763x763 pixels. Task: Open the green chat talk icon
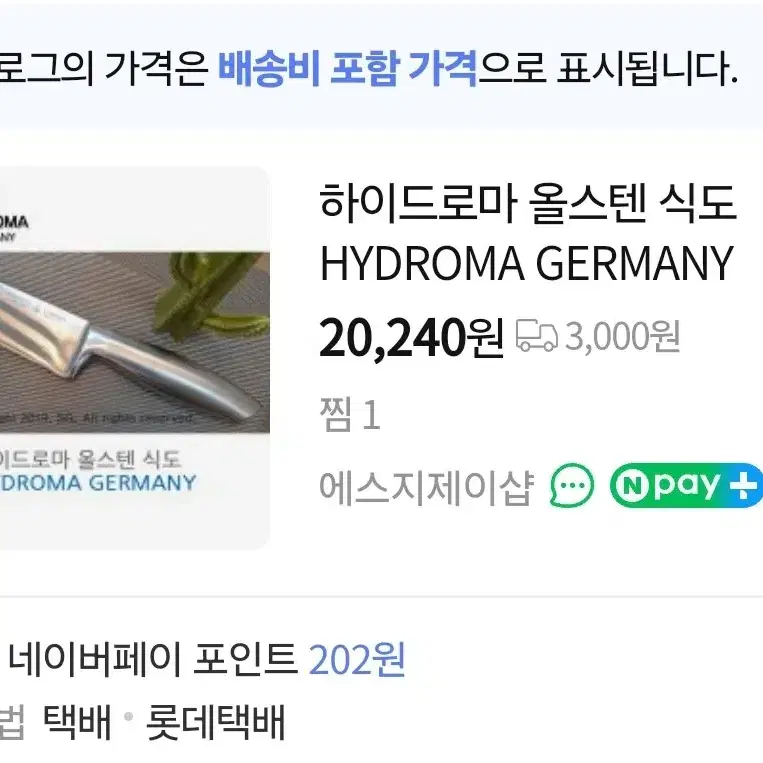572,485
